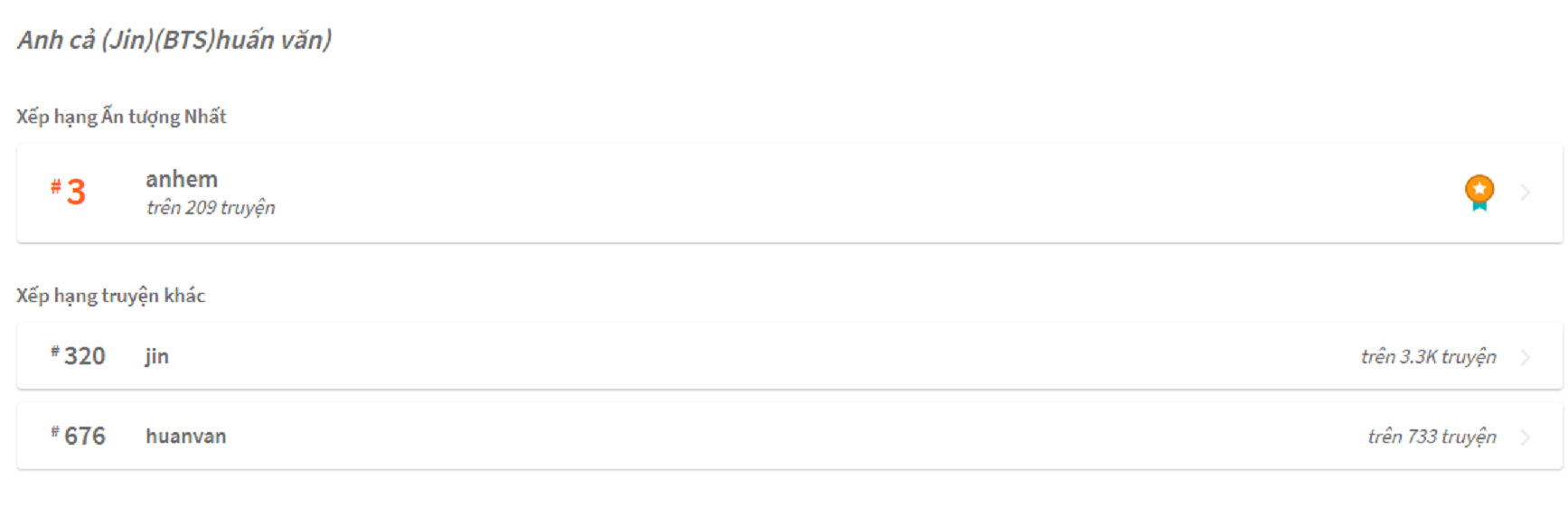1568x527 pixels.
Task: Click the story title Anh cả (Jin)(BTS)huấn văn)
Action: [x=174, y=40]
